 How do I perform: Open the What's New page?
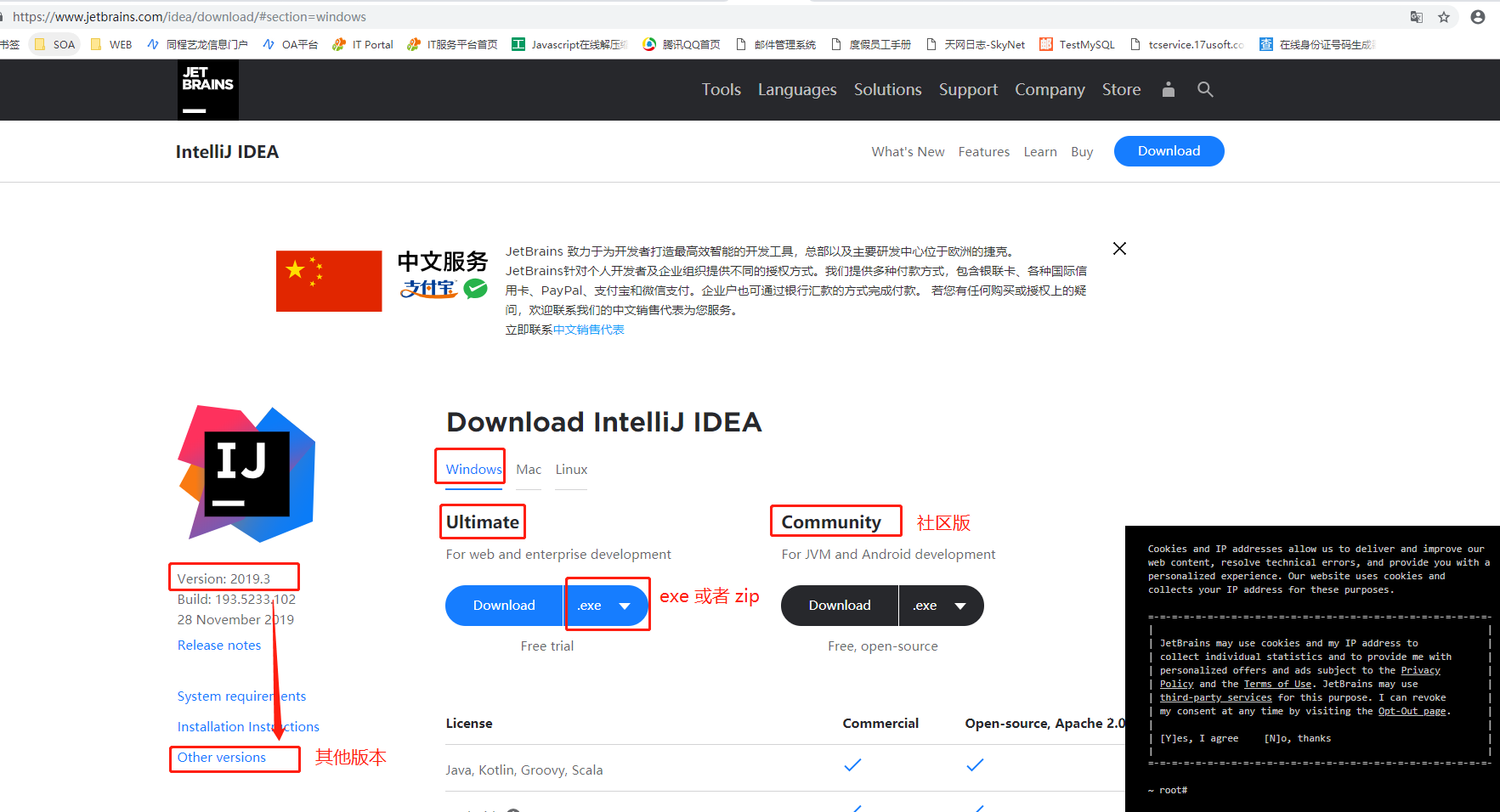(908, 152)
